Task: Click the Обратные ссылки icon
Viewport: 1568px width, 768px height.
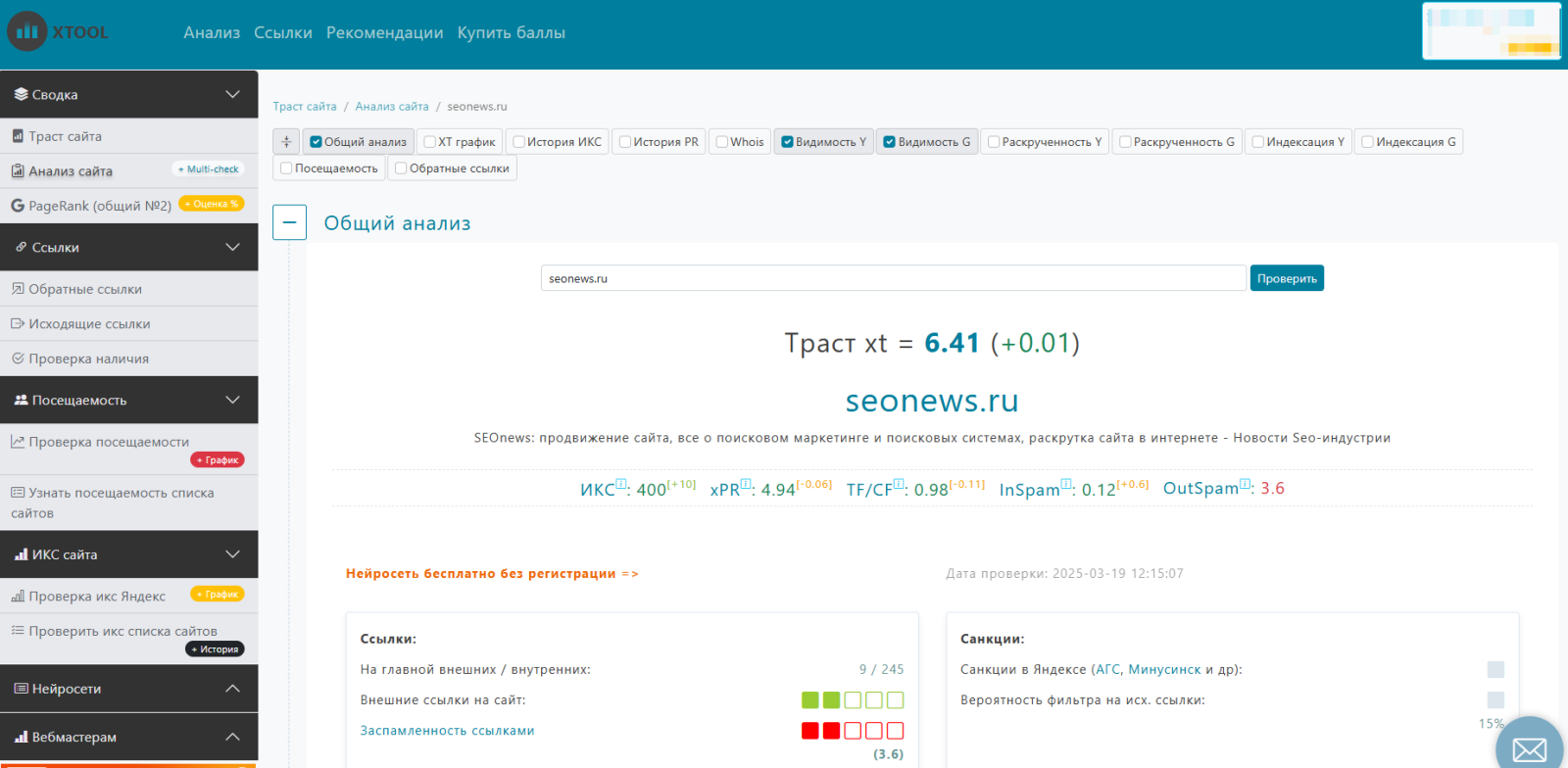Action: 18,289
